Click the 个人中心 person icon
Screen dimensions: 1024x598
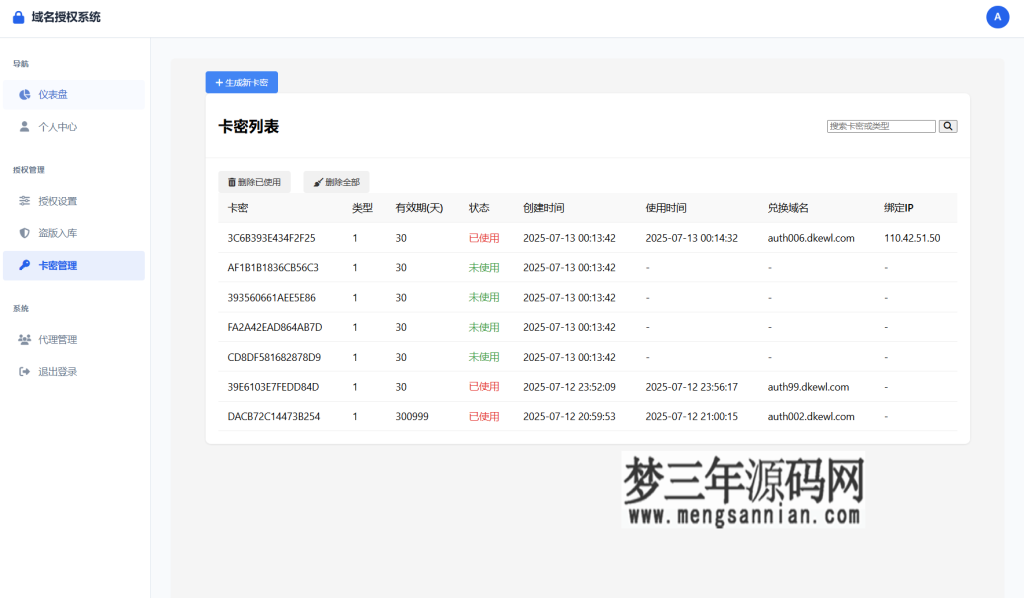coord(24,126)
